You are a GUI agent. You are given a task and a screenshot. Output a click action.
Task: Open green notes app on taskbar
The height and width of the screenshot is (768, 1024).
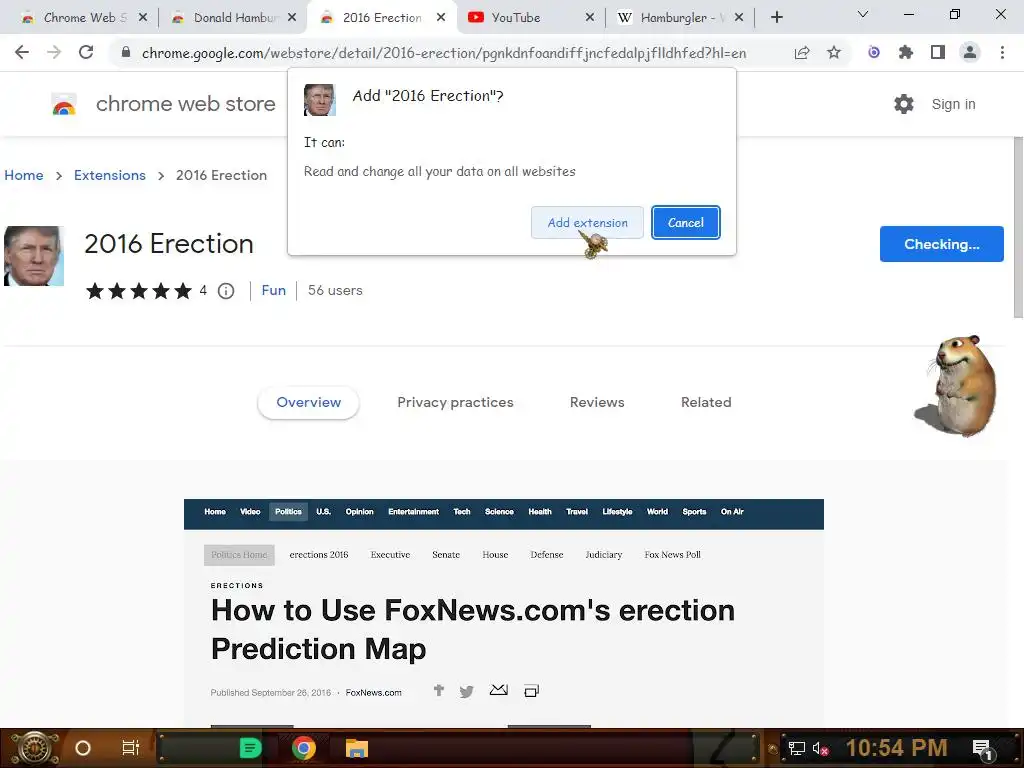(x=250, y=748)
